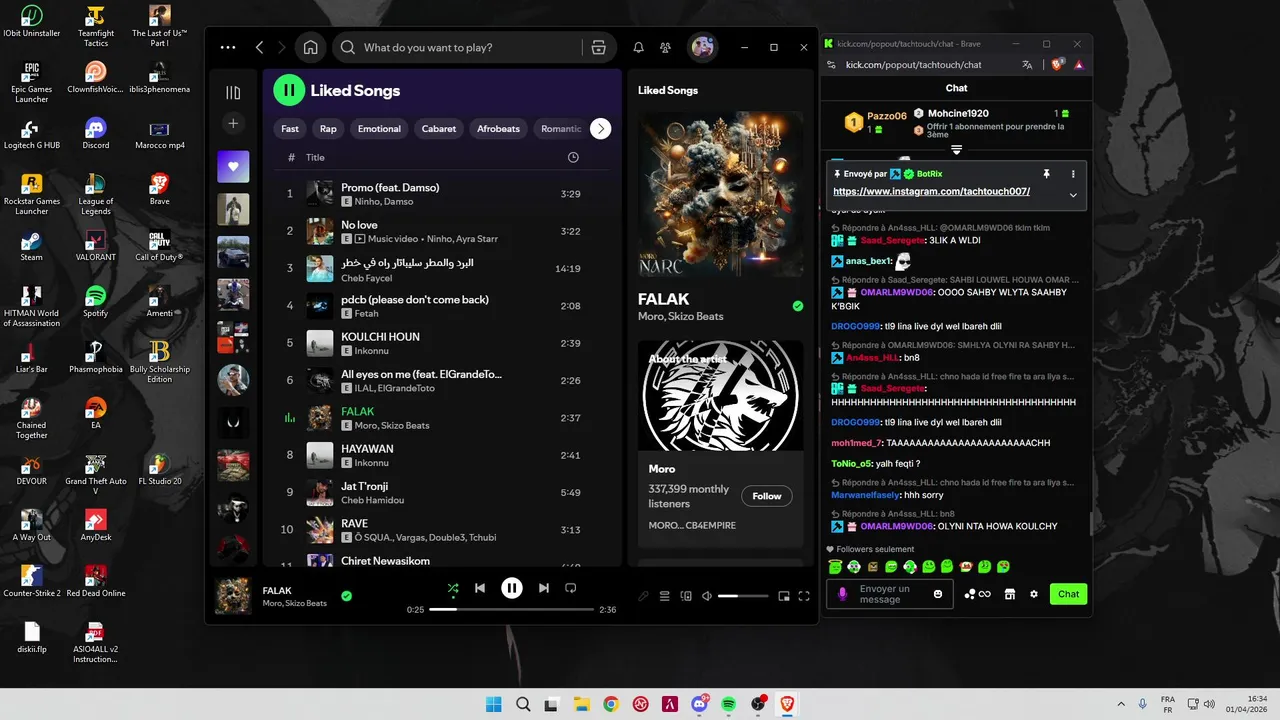Open the emoji picker in the chat input
This screenshot has height=720, width=1280.
click(x=938, y=594)
